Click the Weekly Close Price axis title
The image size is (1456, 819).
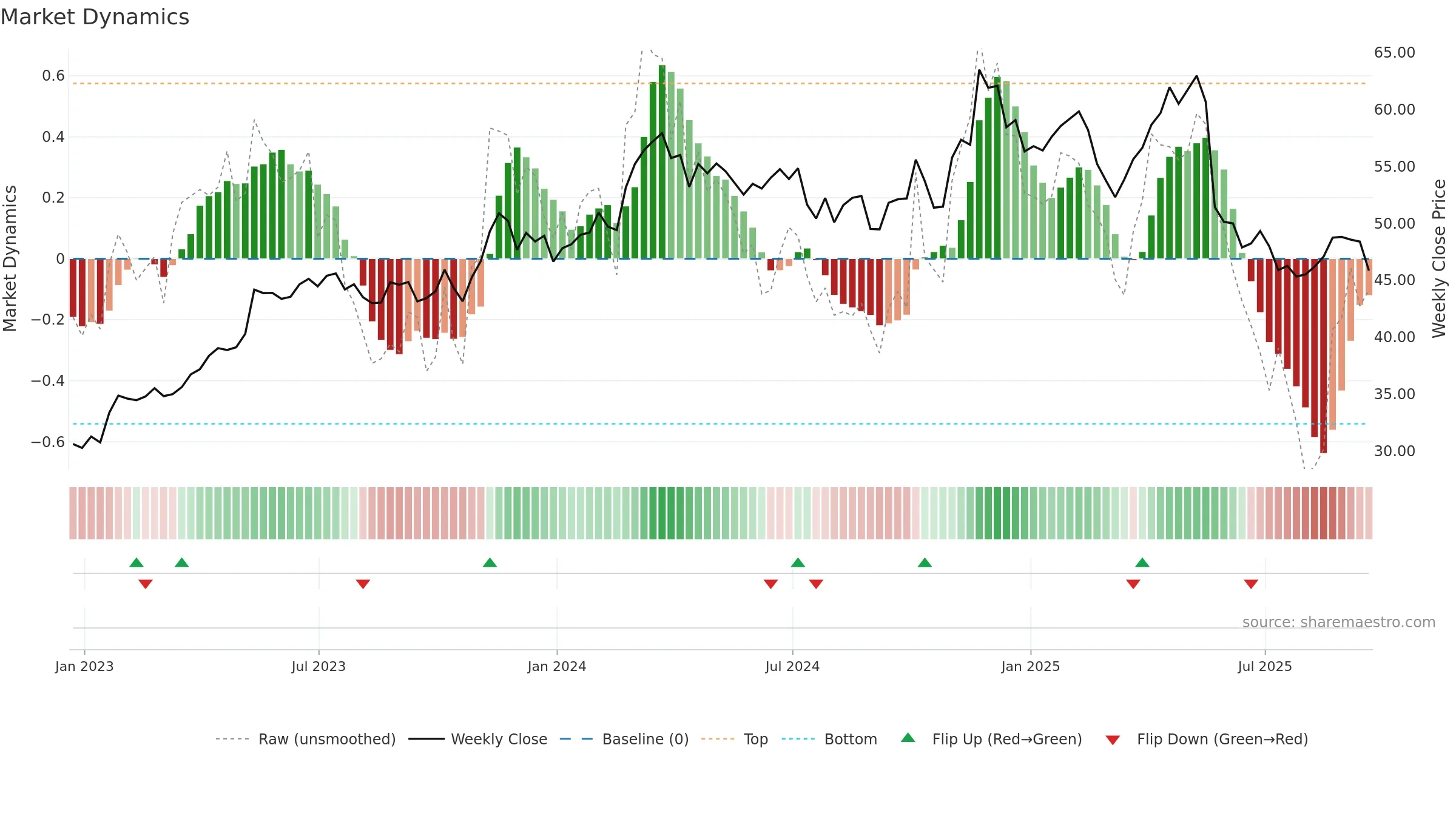(x=1439, y=258)
